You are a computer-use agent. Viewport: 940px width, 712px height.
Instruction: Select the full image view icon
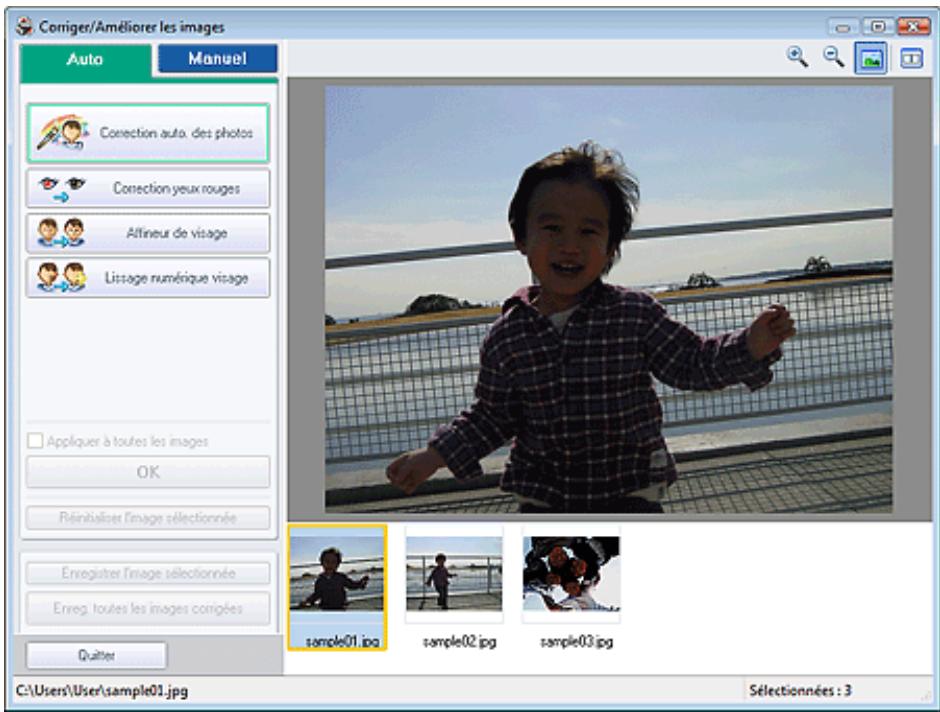pyautogui.click(x=870, y=58)
